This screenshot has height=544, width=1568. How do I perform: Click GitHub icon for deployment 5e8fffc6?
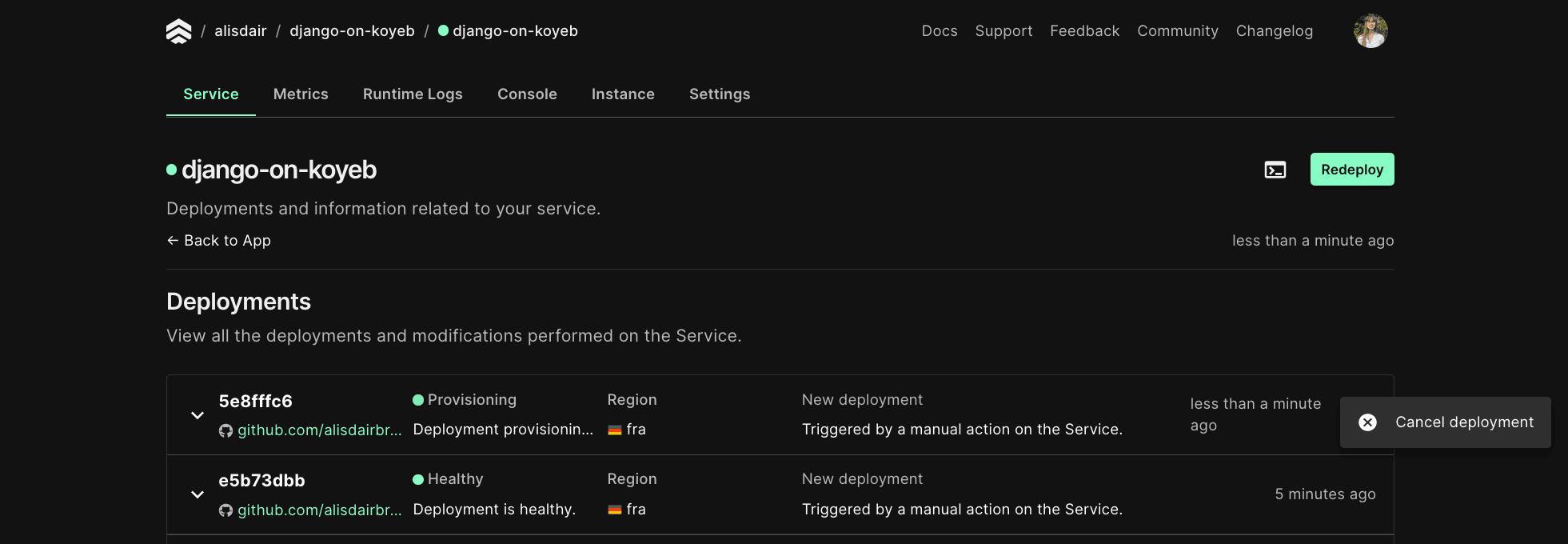tap(226, 430)
